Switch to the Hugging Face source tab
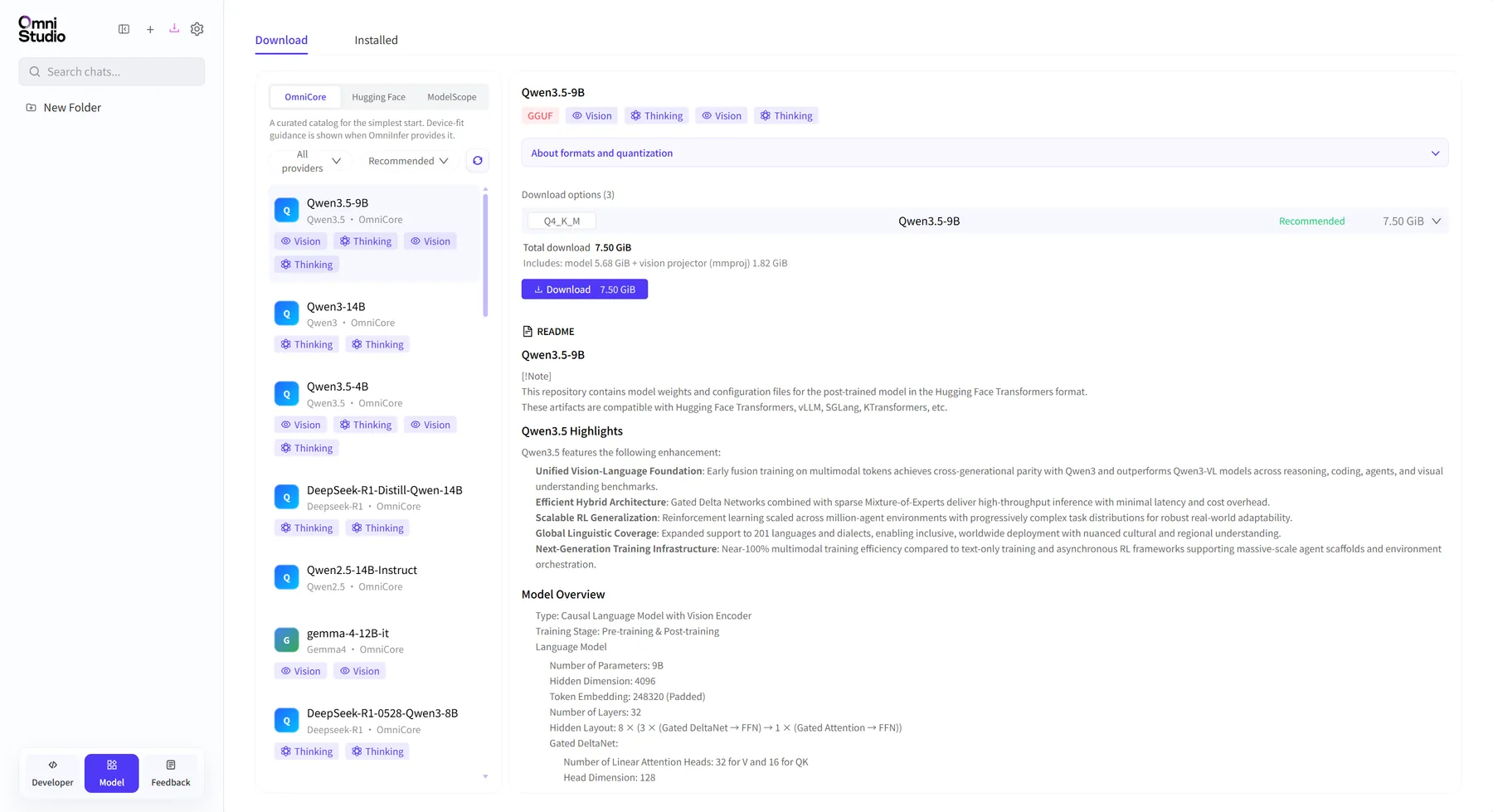This screenshot has width=1493, height=812. [379, 97]
